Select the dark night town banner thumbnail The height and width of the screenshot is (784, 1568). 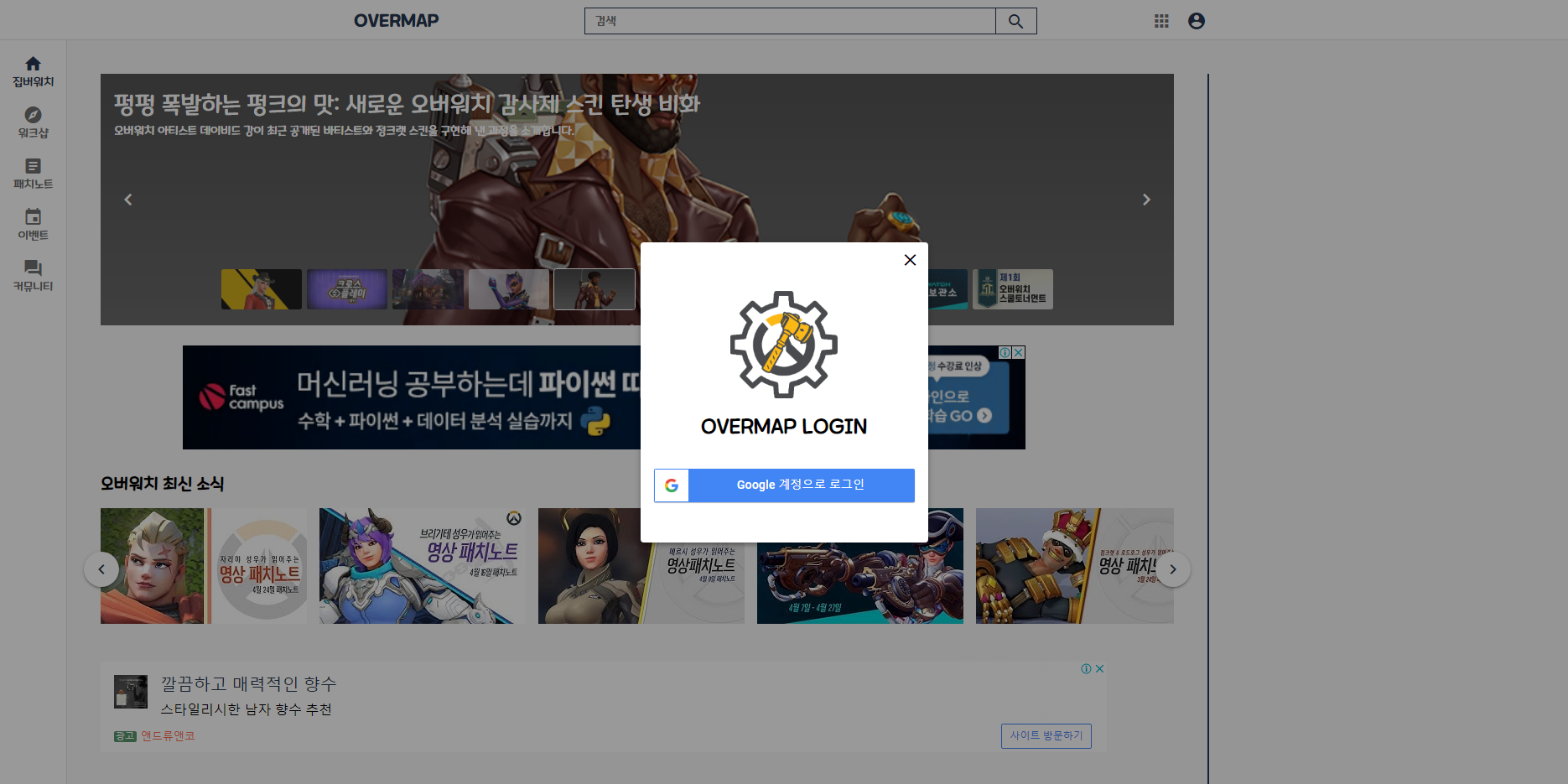click(x=428, y=289)
